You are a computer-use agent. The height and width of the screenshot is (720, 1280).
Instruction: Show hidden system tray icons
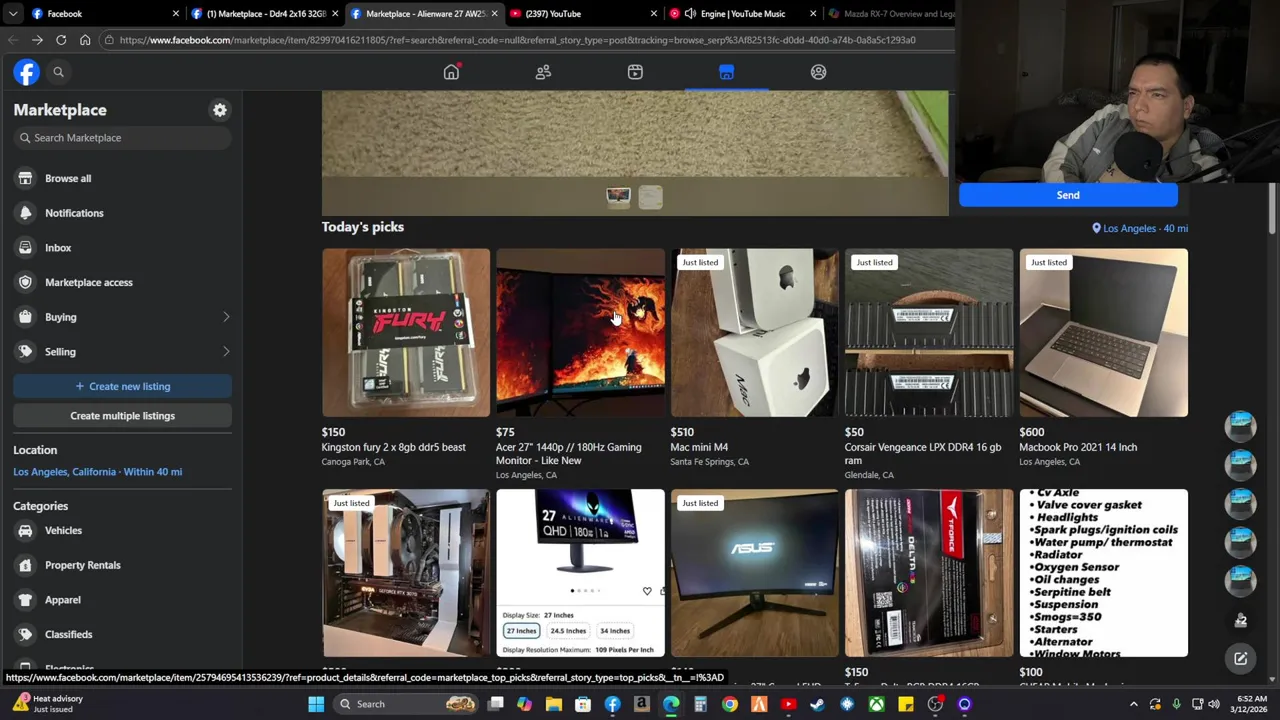(x=1134, y=704)
